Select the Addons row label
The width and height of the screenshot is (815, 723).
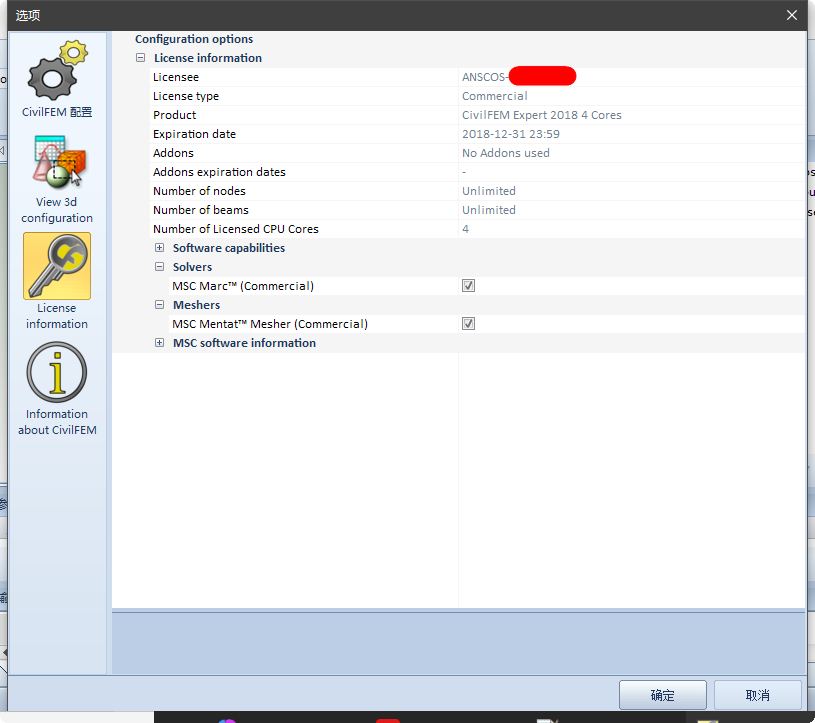[173, 153]
